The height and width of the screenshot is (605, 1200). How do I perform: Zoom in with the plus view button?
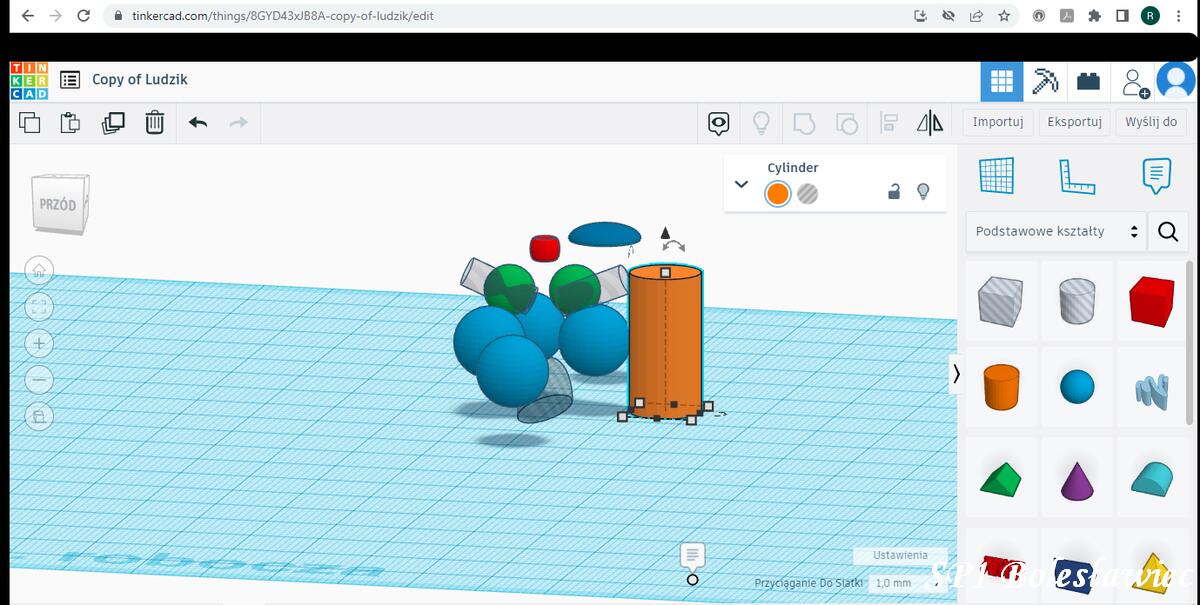(39, 343)
